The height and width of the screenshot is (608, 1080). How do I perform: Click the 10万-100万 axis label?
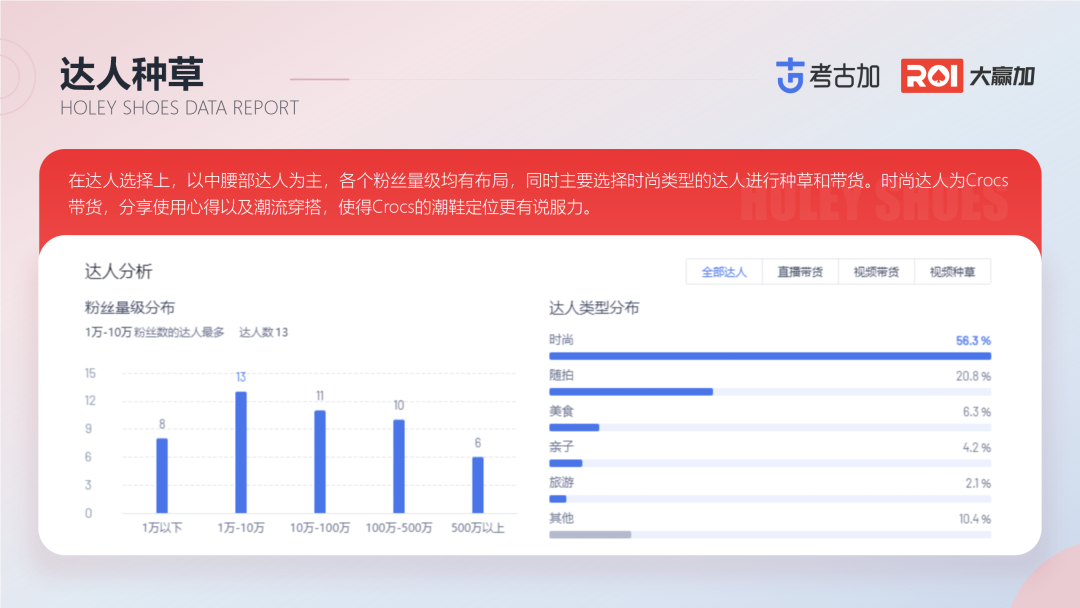coord(320,528)
